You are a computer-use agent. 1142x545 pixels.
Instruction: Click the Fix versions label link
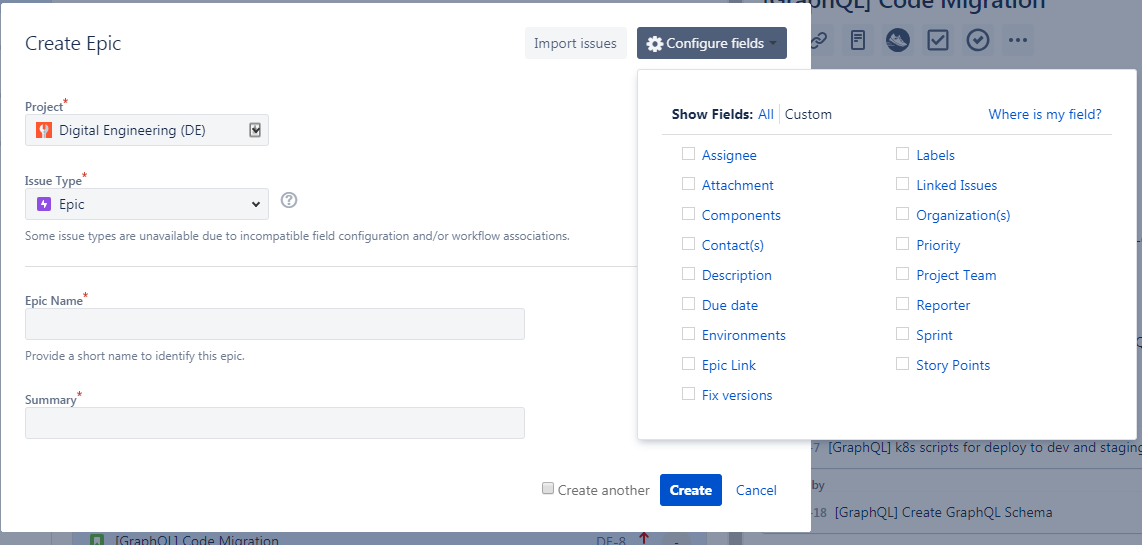[737, 396]
